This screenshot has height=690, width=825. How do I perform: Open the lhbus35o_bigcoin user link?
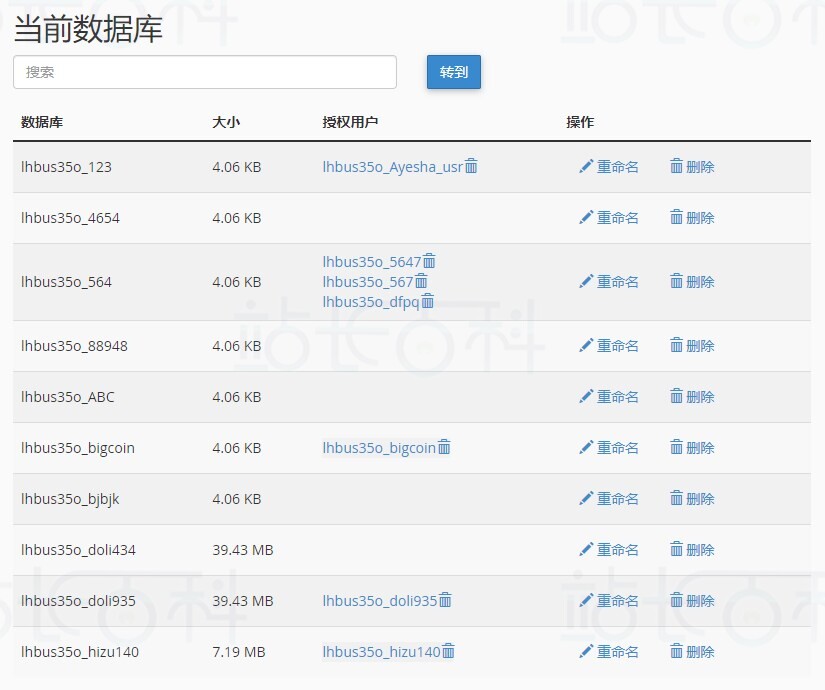point(380,448)
